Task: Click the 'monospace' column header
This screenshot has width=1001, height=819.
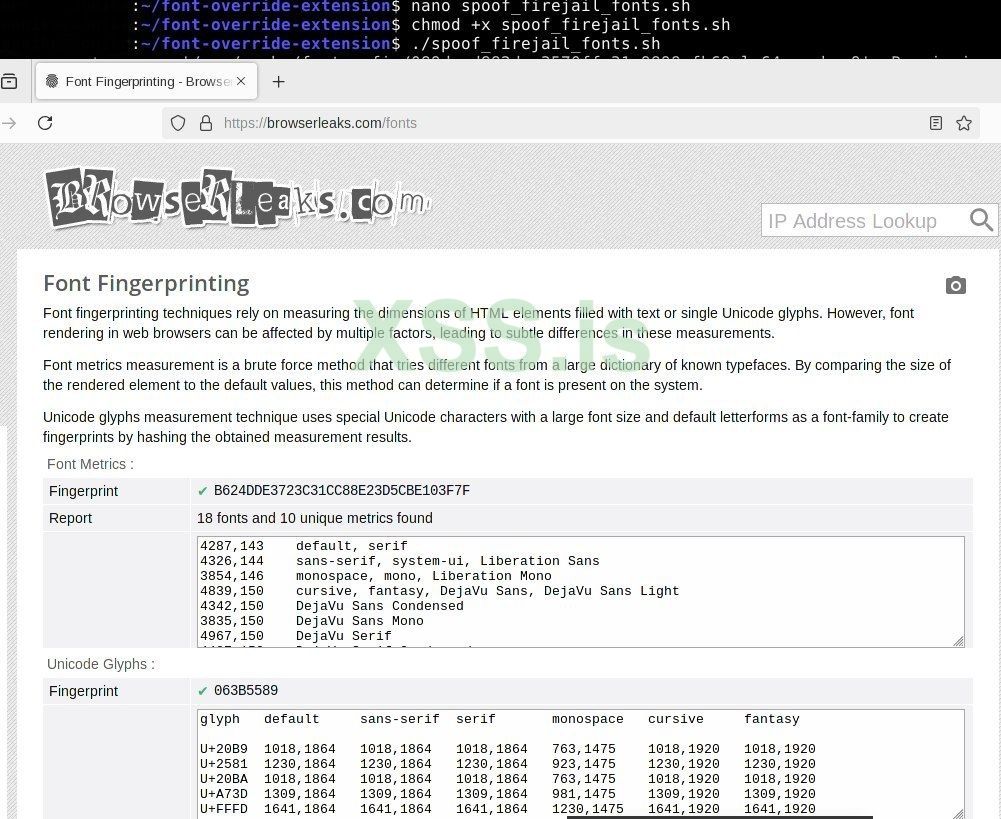Action: 587,719
